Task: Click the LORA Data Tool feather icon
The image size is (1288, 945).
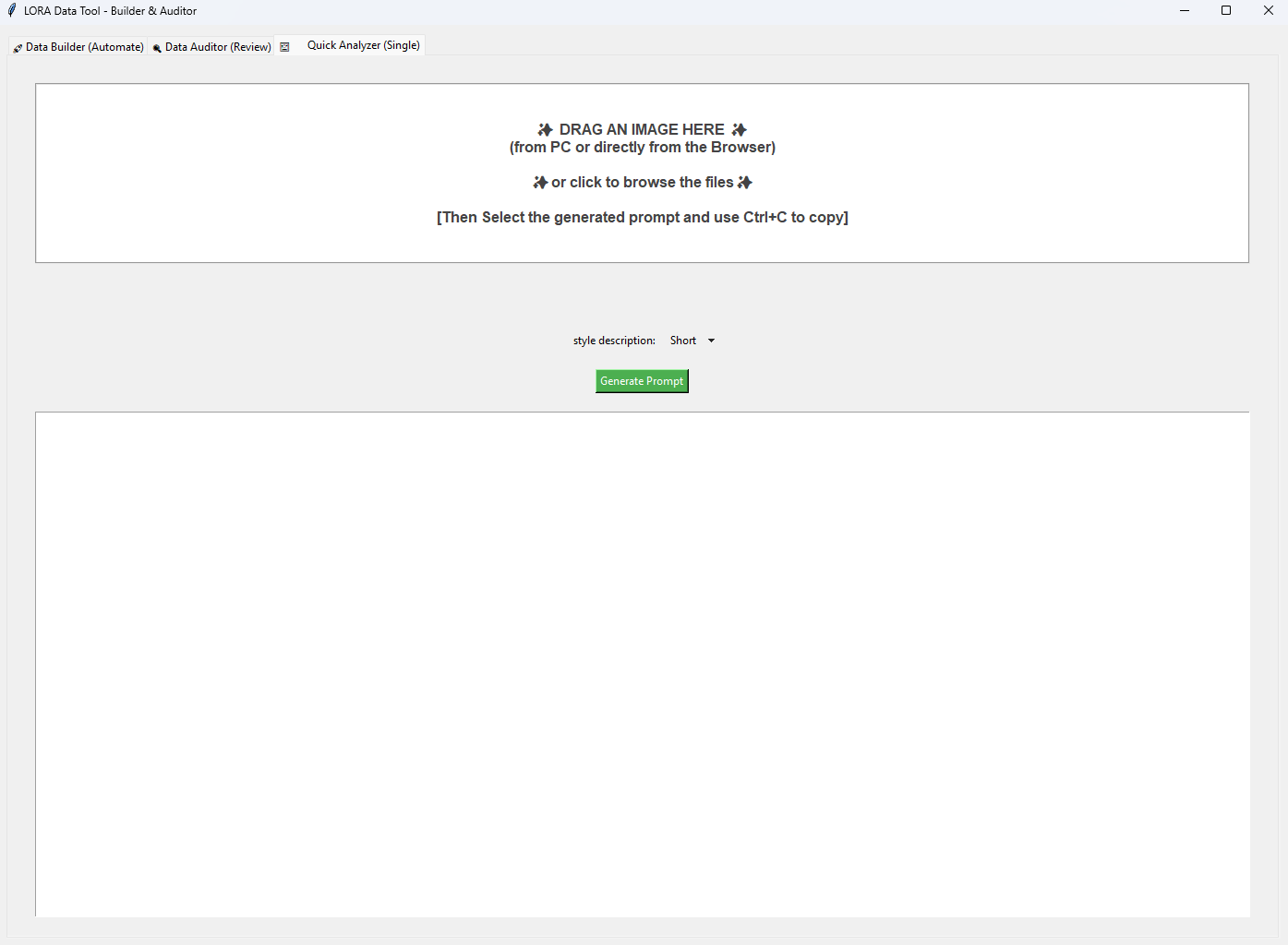Action: pos(12,11)
